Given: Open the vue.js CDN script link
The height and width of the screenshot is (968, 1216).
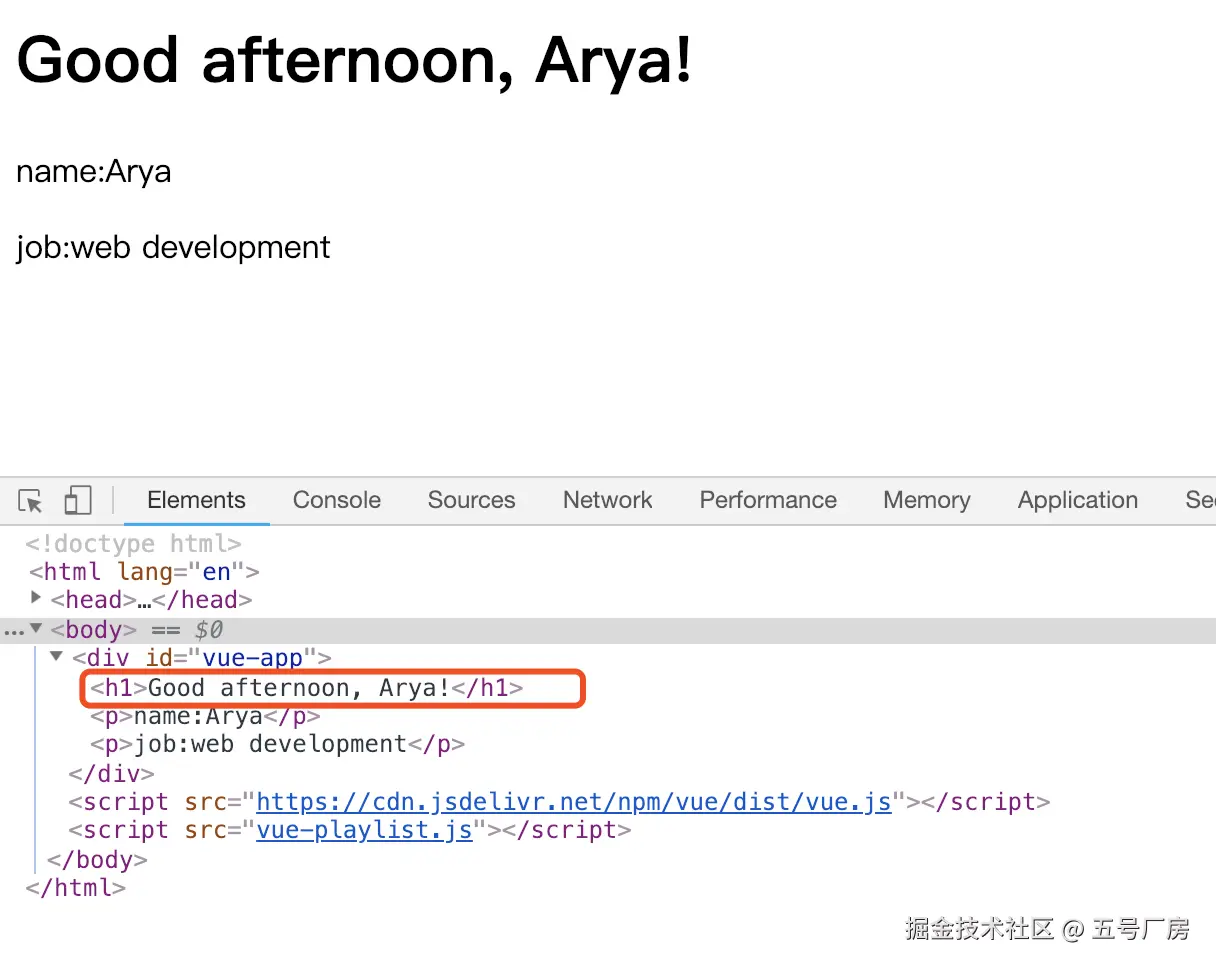Looking at the screenshot, I should tap(574, 802).
